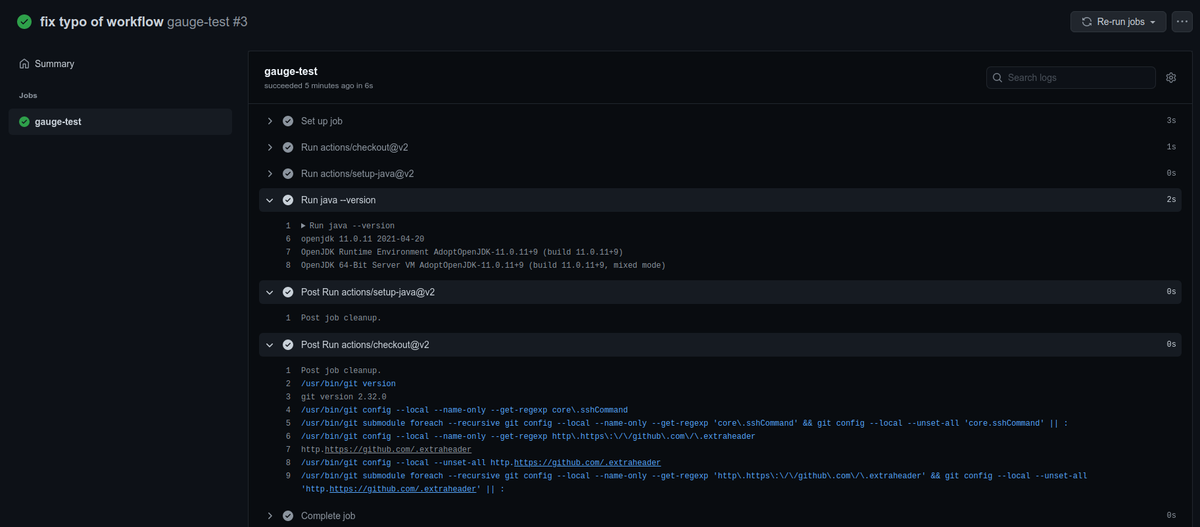Click the 'Jobs' sidebar section label
This screenshot has height=527, width=1200.
pyautogui.click(x=28, y=96)
